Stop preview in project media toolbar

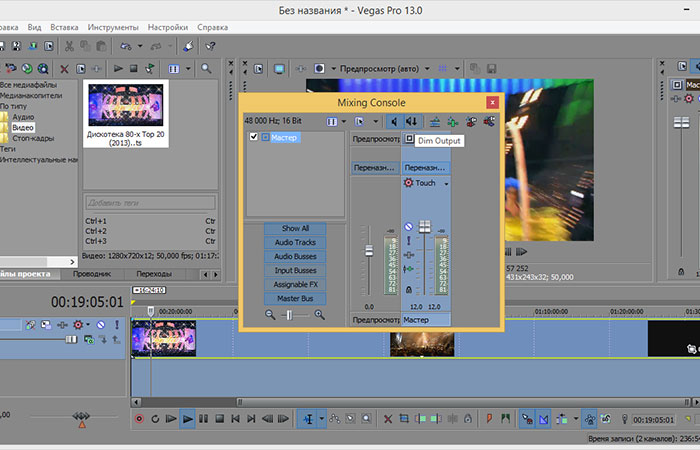click(133, 68)
